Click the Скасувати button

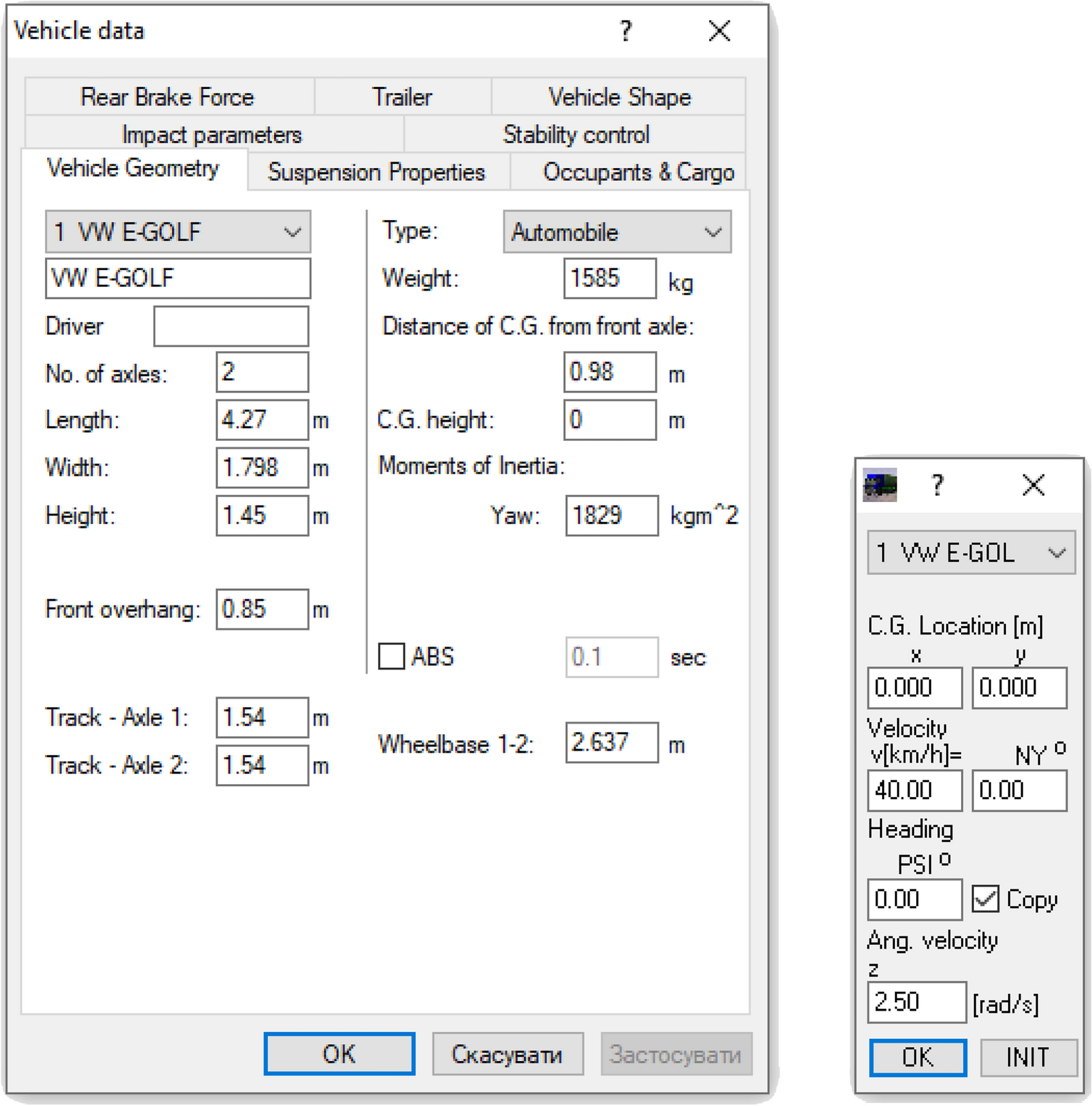click(x=507, y=1054)
